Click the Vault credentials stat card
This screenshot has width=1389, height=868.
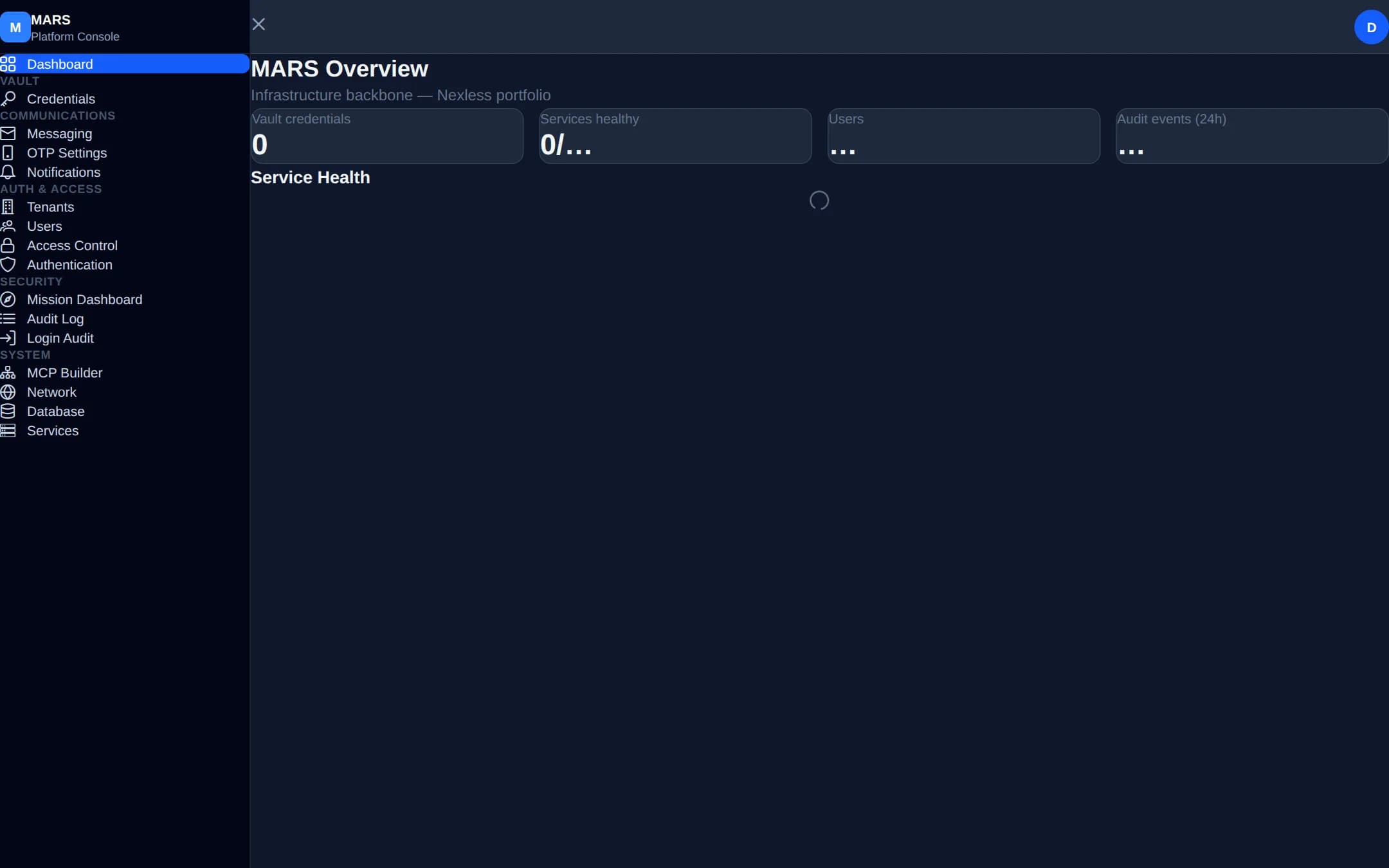click(x=387, y=136)
